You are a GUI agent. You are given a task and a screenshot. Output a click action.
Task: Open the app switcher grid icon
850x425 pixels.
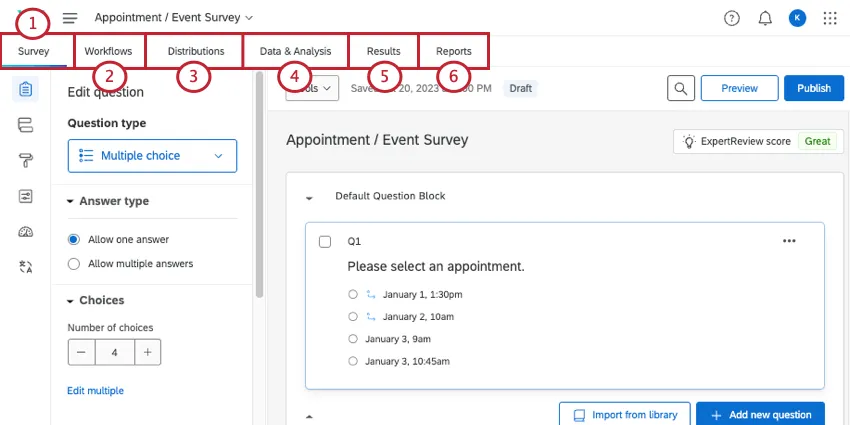[x=830, y=18]
